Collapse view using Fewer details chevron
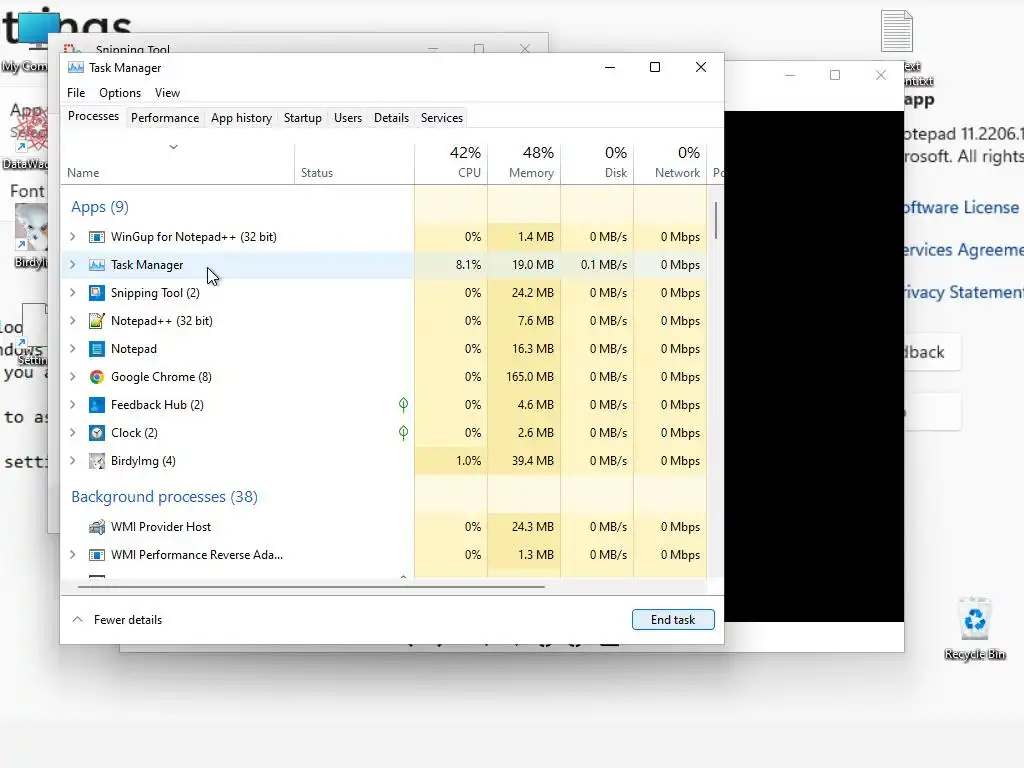The height and width of the screenshot is (768, 1024). coord(77,620)
